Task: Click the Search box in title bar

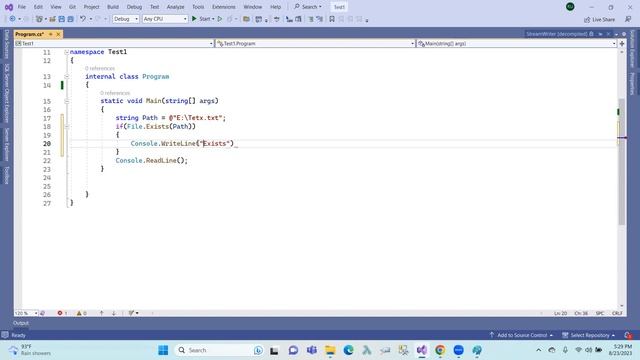Action: [x=308, y=7]
